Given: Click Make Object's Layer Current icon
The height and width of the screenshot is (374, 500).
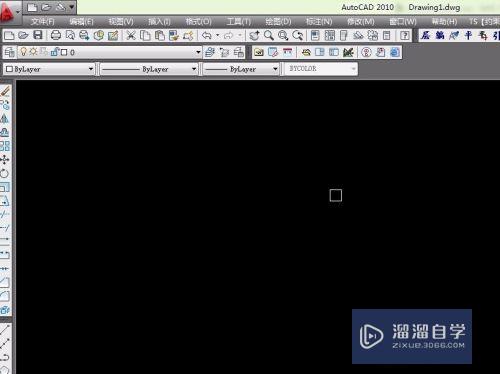Looking at the screenshot, I should click(x=210, y=52).
